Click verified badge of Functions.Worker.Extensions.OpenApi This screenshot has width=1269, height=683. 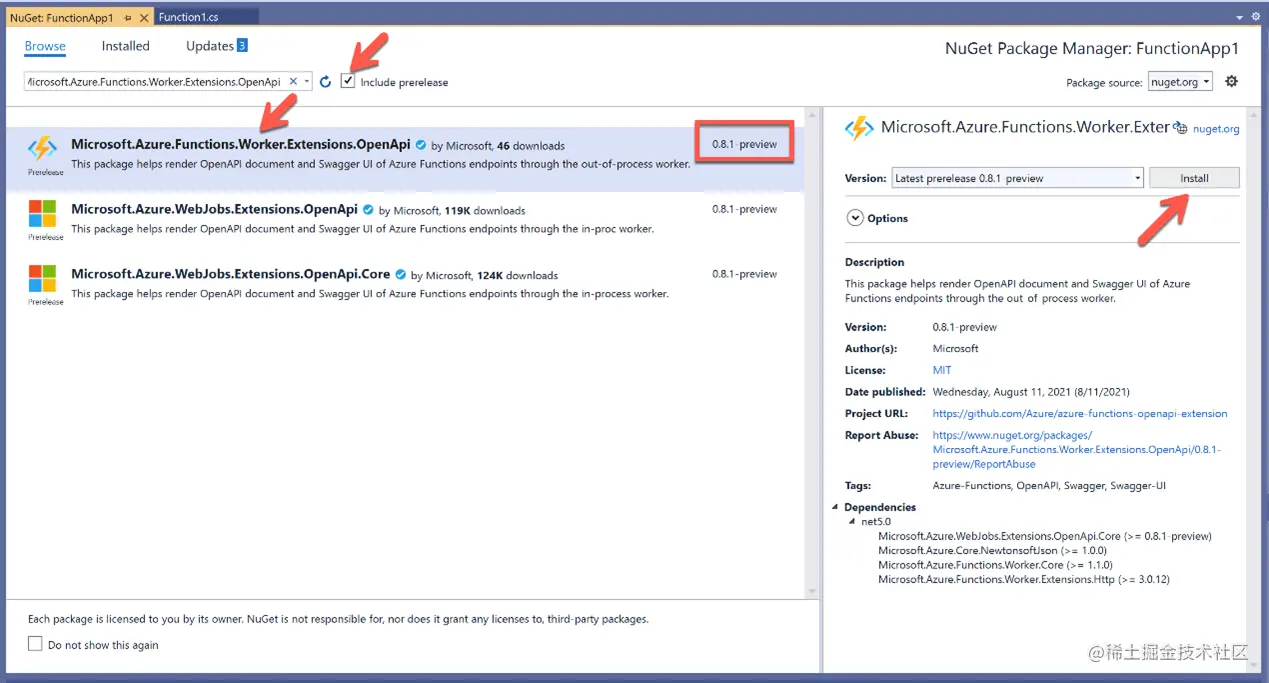421,145
